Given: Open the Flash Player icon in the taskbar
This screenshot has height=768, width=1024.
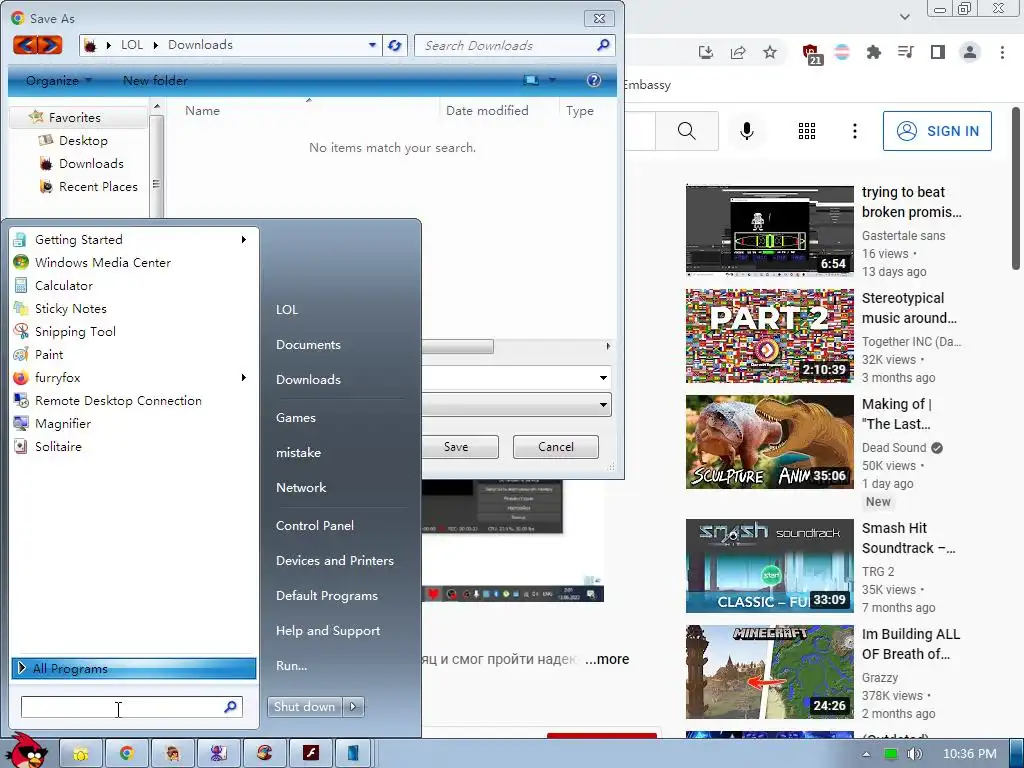Looking at the screenshot, I should (311, 754).
